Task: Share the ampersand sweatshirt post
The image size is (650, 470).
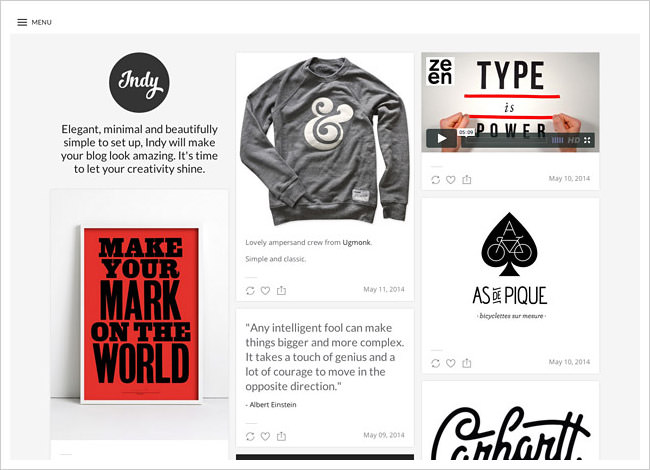Action: 281,291
